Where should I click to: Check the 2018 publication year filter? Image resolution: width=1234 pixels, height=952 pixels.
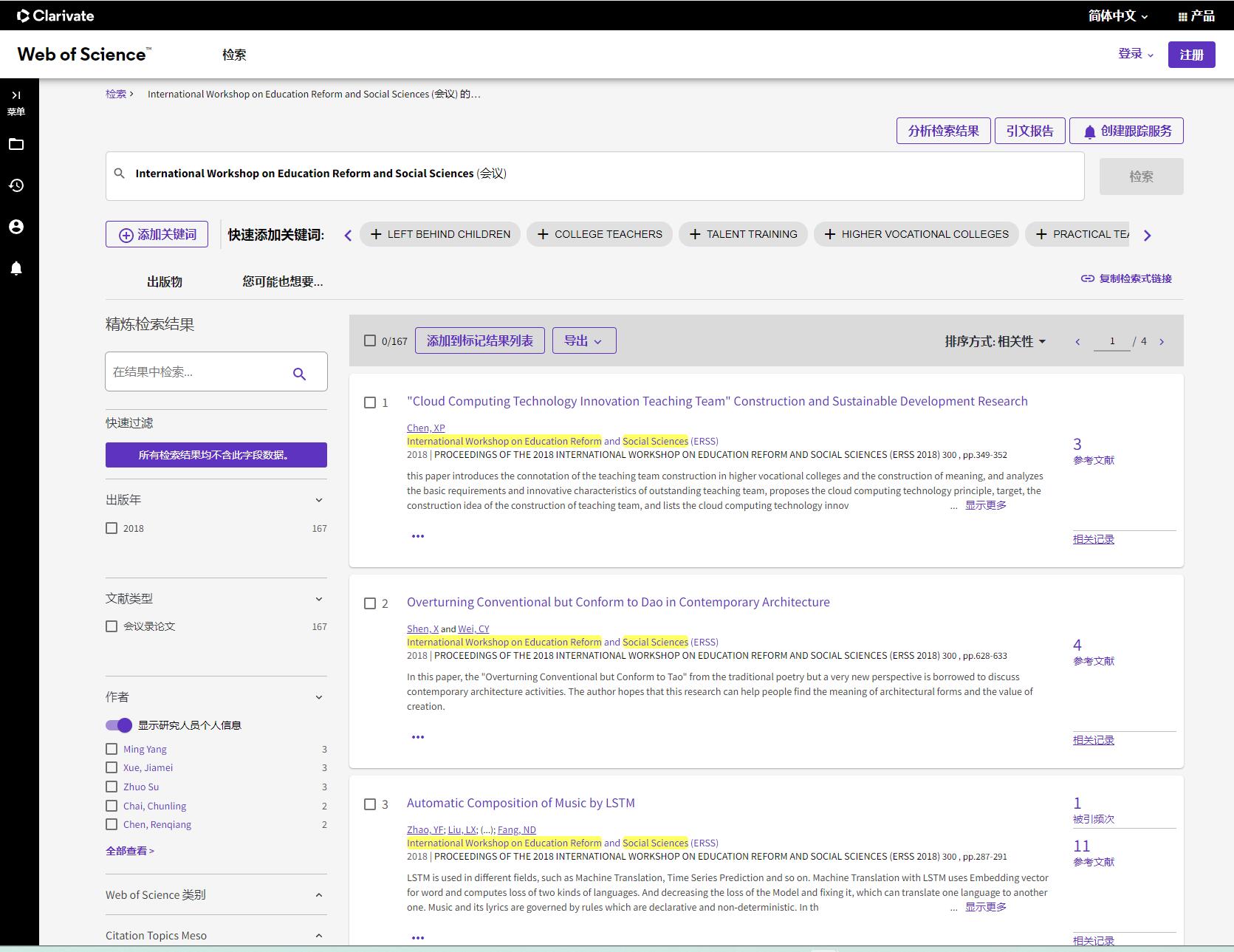pos(112,528)
